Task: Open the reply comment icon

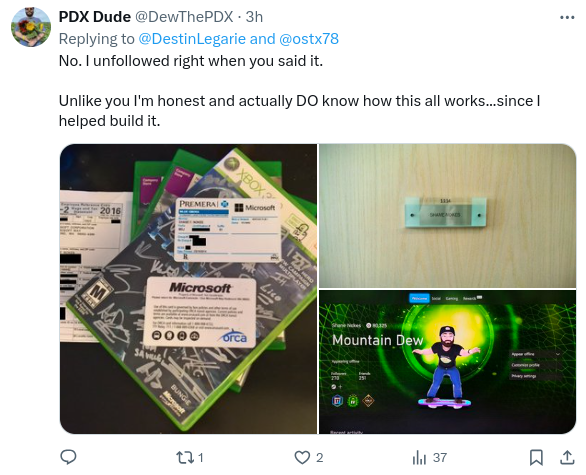Action: click(x=68, y=457)
